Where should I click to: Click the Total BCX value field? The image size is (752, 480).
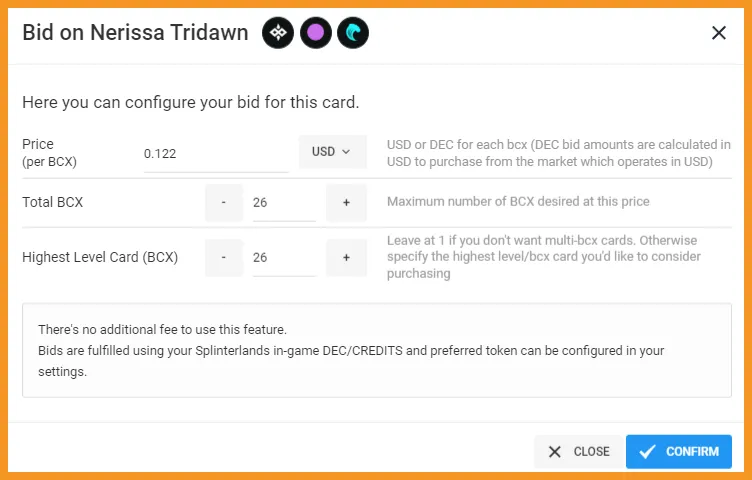coord(284,203)
